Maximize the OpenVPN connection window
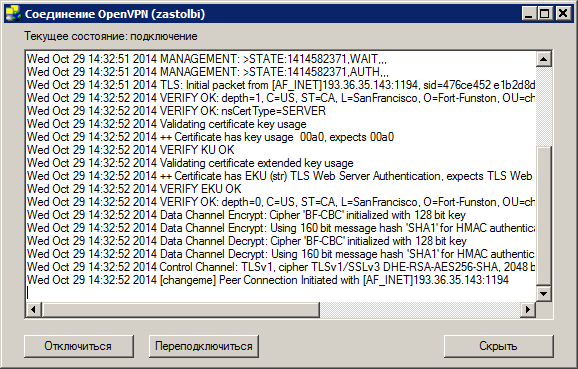The width and height of the screenshot is (578, 369). coord(544,14)
